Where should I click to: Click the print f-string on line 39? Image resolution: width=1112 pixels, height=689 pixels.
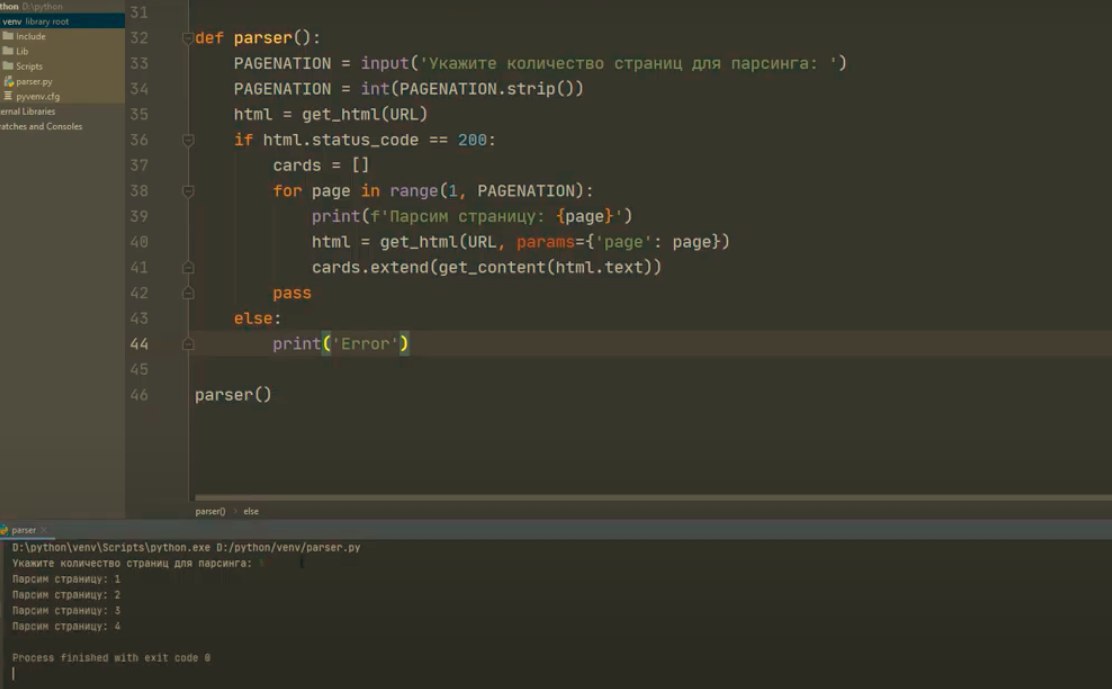pos(472,216)
